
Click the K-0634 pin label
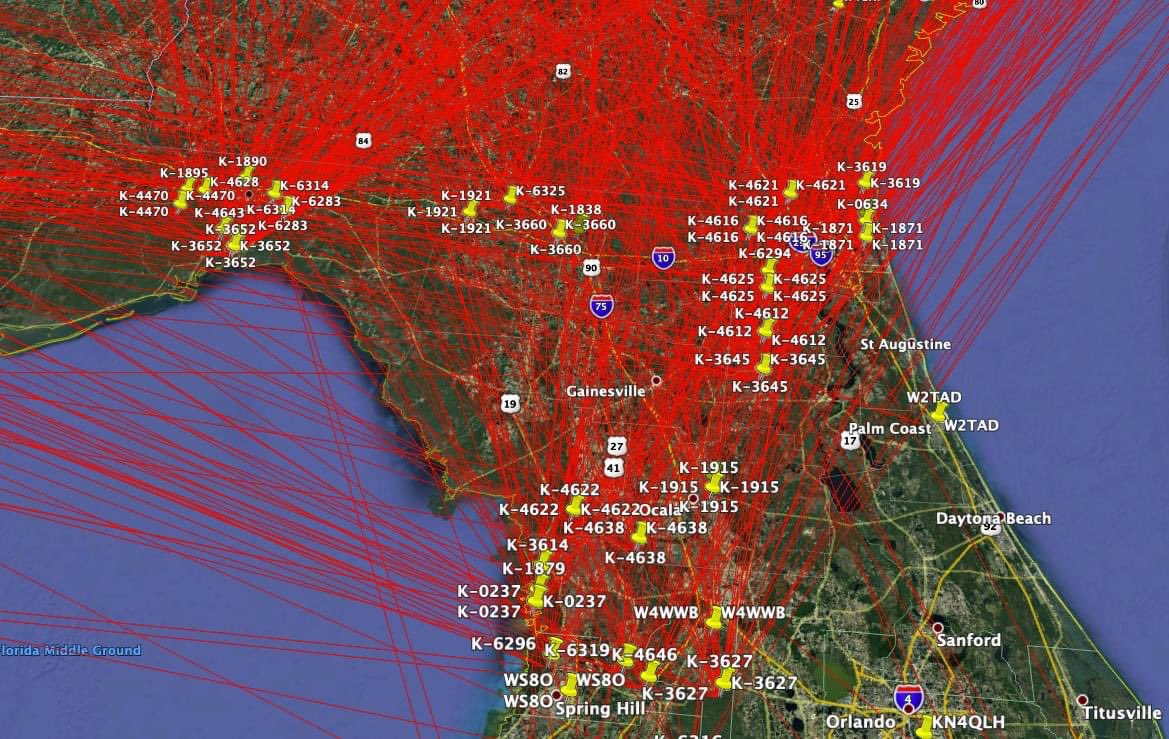(863, 204)
